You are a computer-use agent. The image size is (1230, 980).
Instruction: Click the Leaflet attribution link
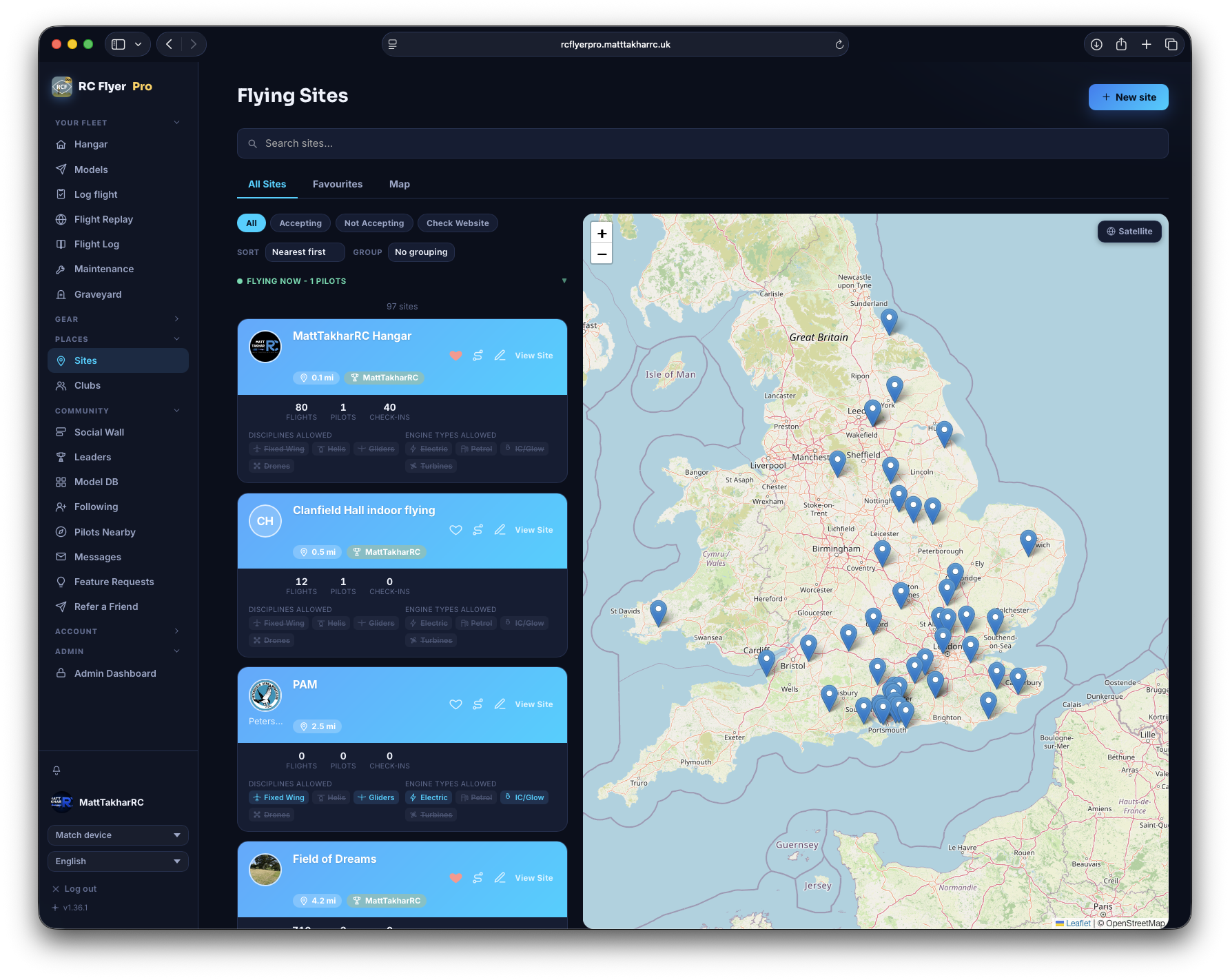(1078, 923)
